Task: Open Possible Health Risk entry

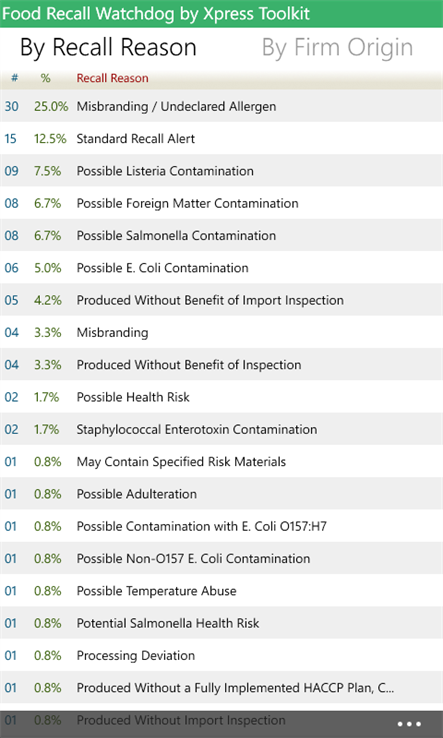Action: point(221,397)
